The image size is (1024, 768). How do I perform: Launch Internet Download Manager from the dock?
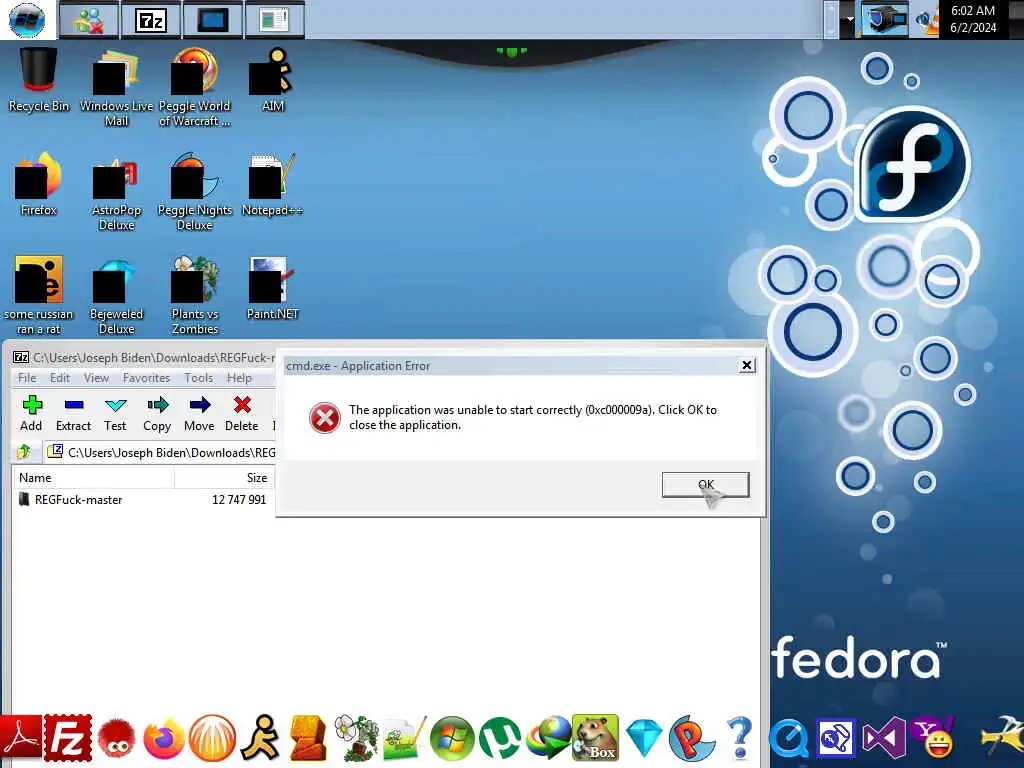point(548,739)
